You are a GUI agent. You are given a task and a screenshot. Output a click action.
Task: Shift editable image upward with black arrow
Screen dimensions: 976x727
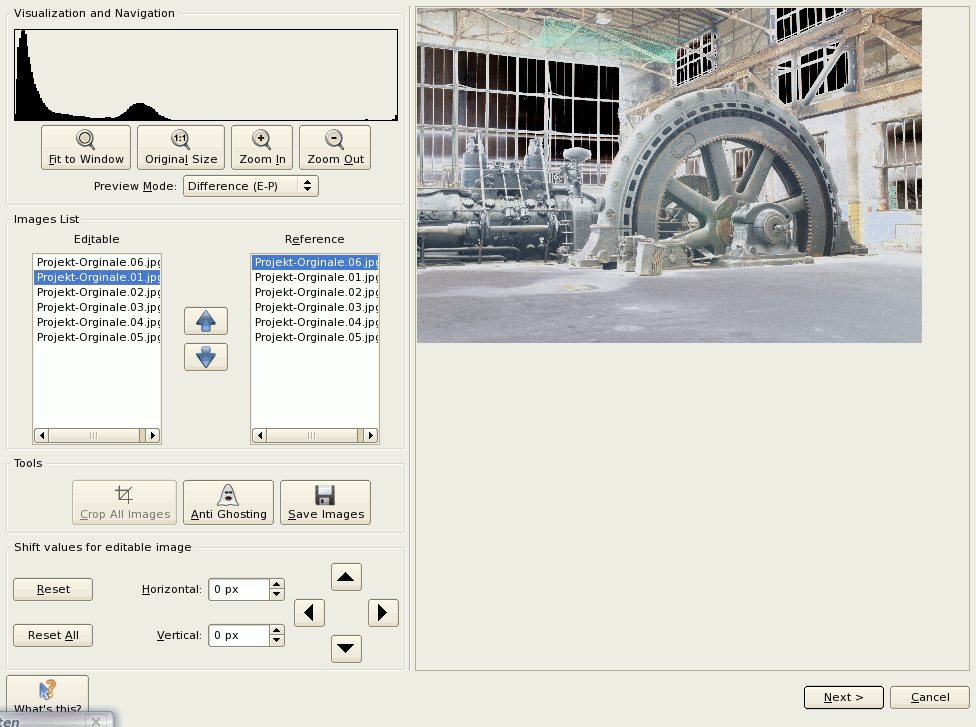346,577
